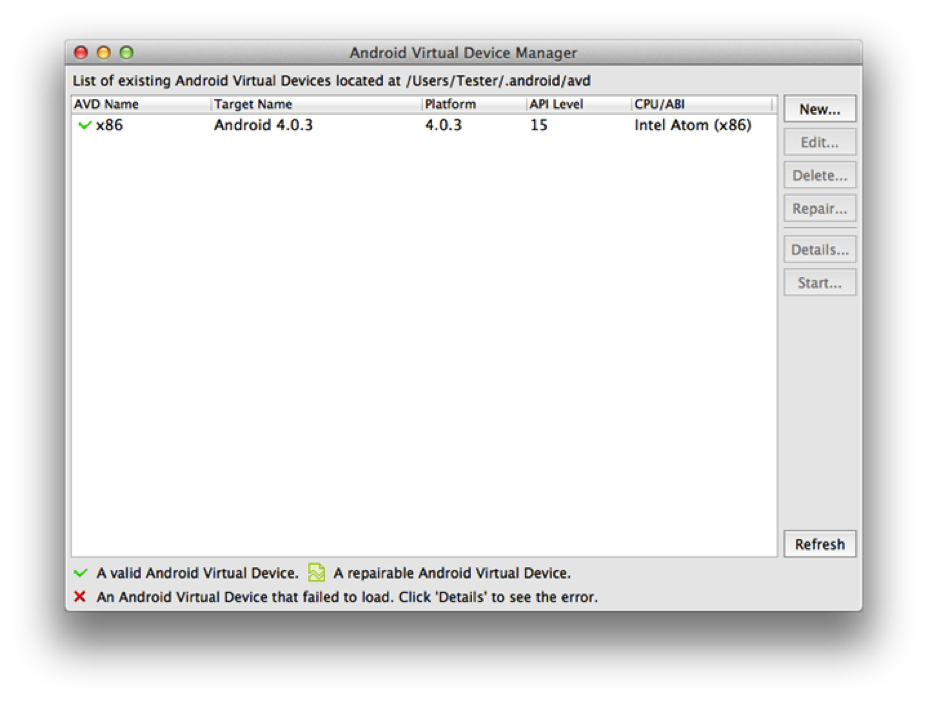Click the green zoom window button
The height and width of the screenshot is (702, 928).
(126, 53)
